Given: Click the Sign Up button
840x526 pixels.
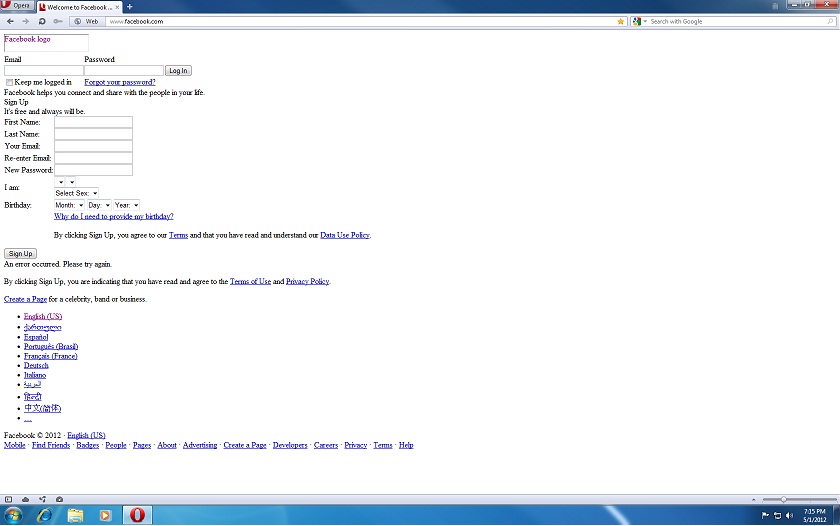Looking at the screenshot, I should point(20,253).
